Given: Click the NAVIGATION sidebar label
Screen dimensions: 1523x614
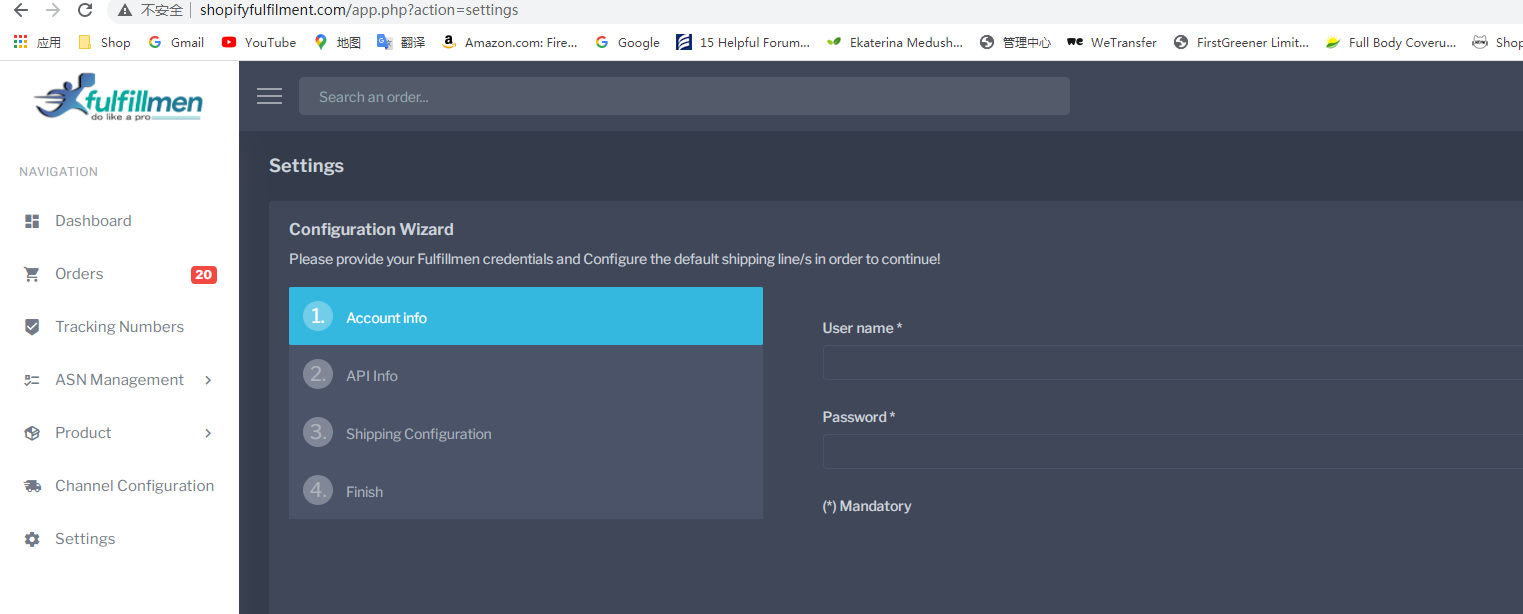Looking at the screenshot, I should pyautogui.click(x=58, y=172).
